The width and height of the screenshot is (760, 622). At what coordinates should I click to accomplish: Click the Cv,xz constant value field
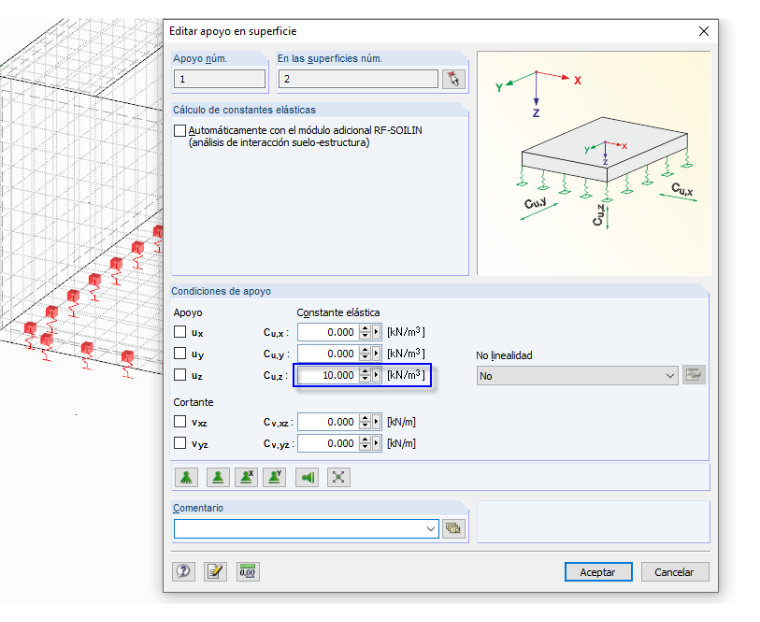(x=329, y=422)
